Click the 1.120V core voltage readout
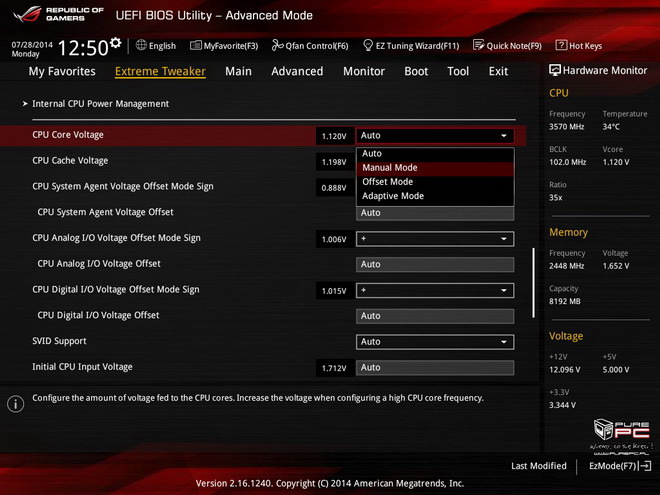 334,136
